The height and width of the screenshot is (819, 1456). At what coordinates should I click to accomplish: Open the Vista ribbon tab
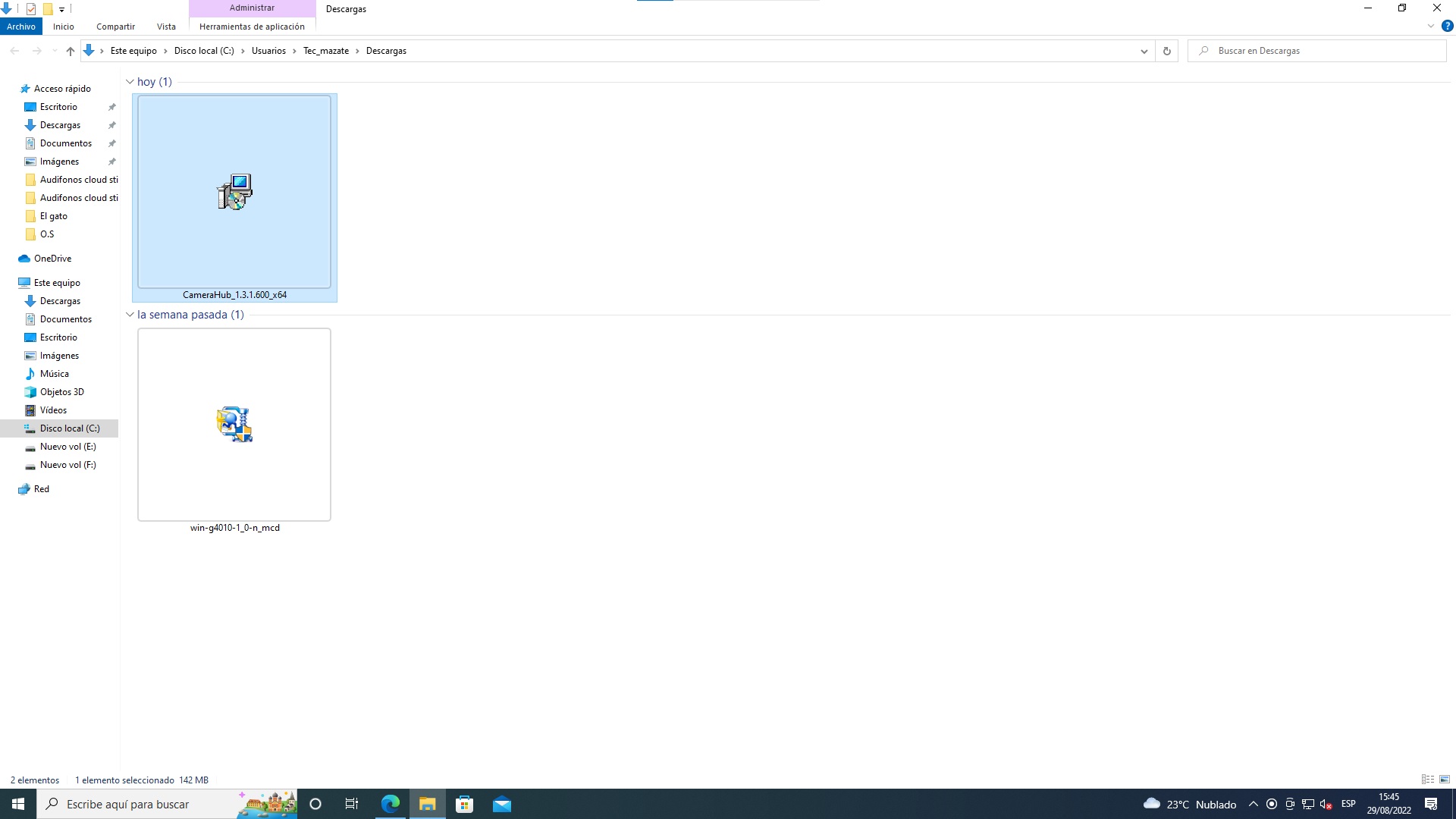pyautogui.click(x=166, y=27)
